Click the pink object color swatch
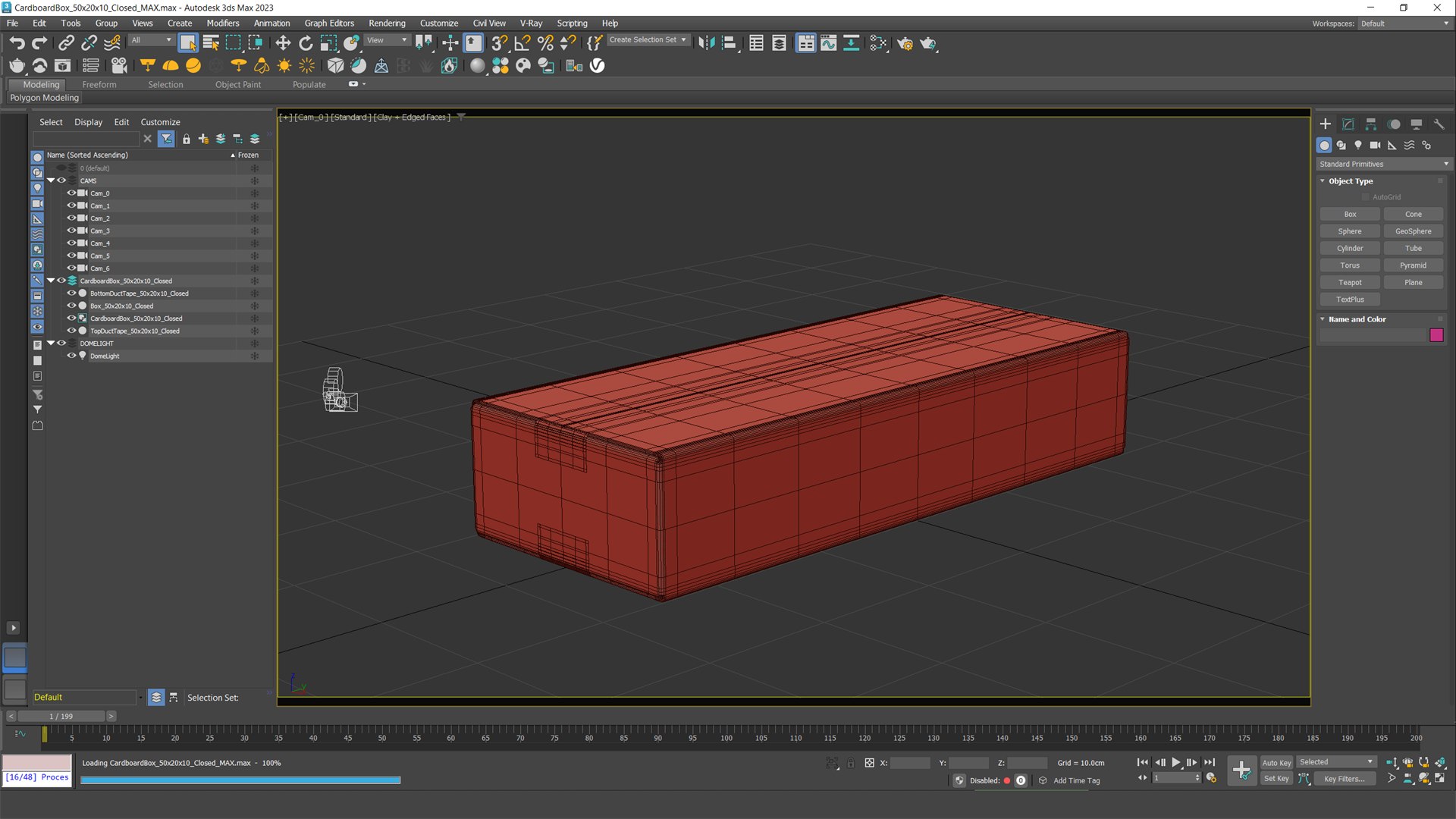The height and width of the screenshot is (819, 1456). tap(1436, 335)
